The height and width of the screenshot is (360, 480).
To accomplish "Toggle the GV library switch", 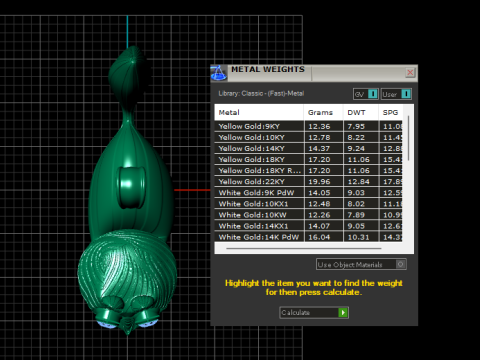I will coord(366,94).
